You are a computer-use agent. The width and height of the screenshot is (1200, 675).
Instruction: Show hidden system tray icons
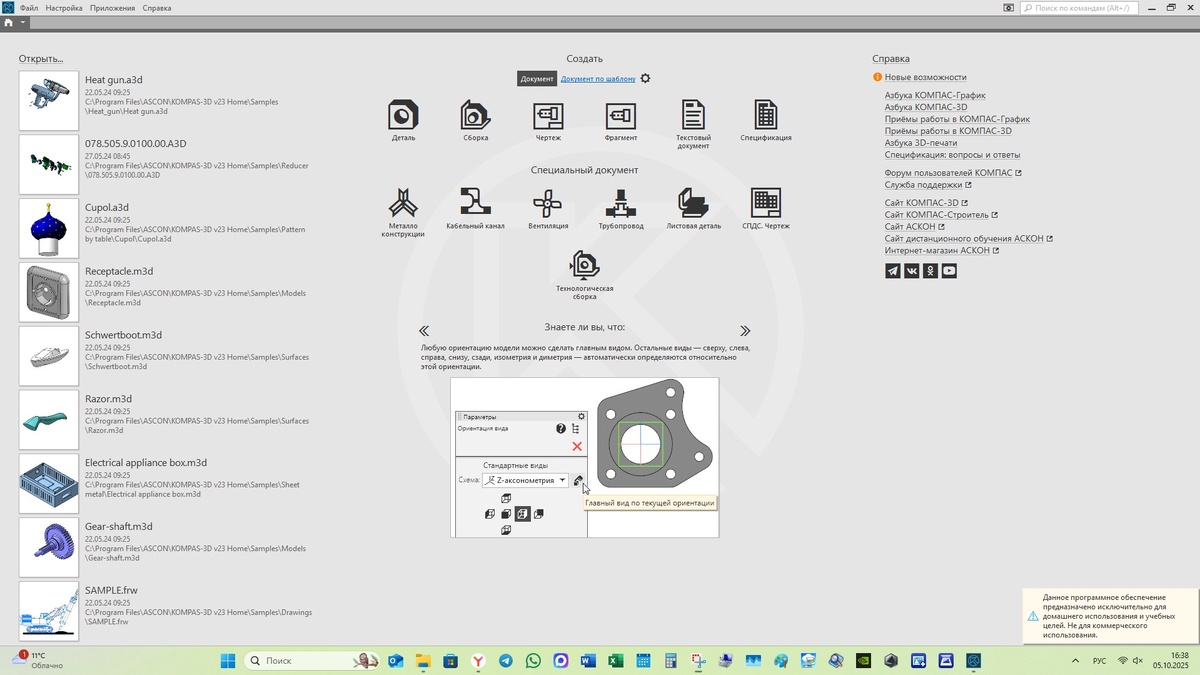tap(1075, 660)
